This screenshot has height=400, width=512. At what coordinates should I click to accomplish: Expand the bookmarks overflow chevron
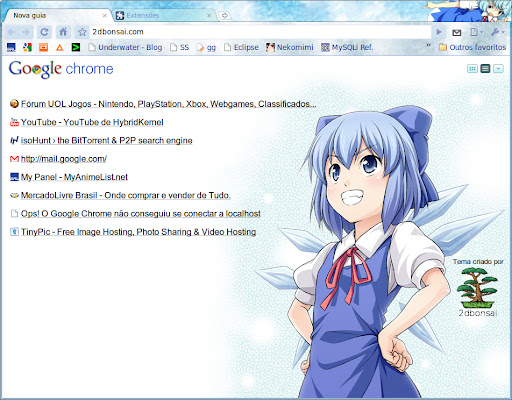point(428,45)
